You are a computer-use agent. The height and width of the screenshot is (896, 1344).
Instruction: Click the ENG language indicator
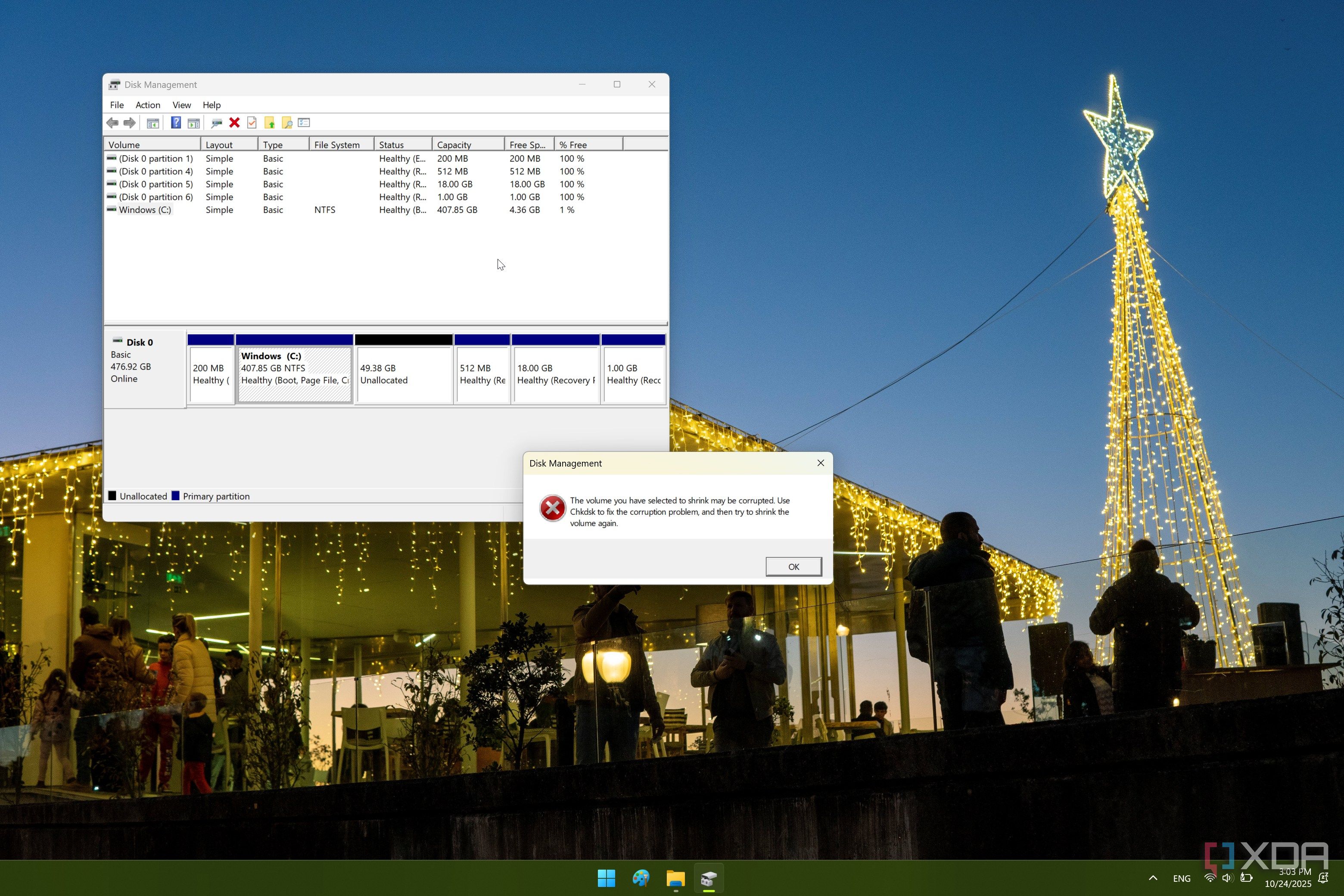click(x=1182, y=878)
